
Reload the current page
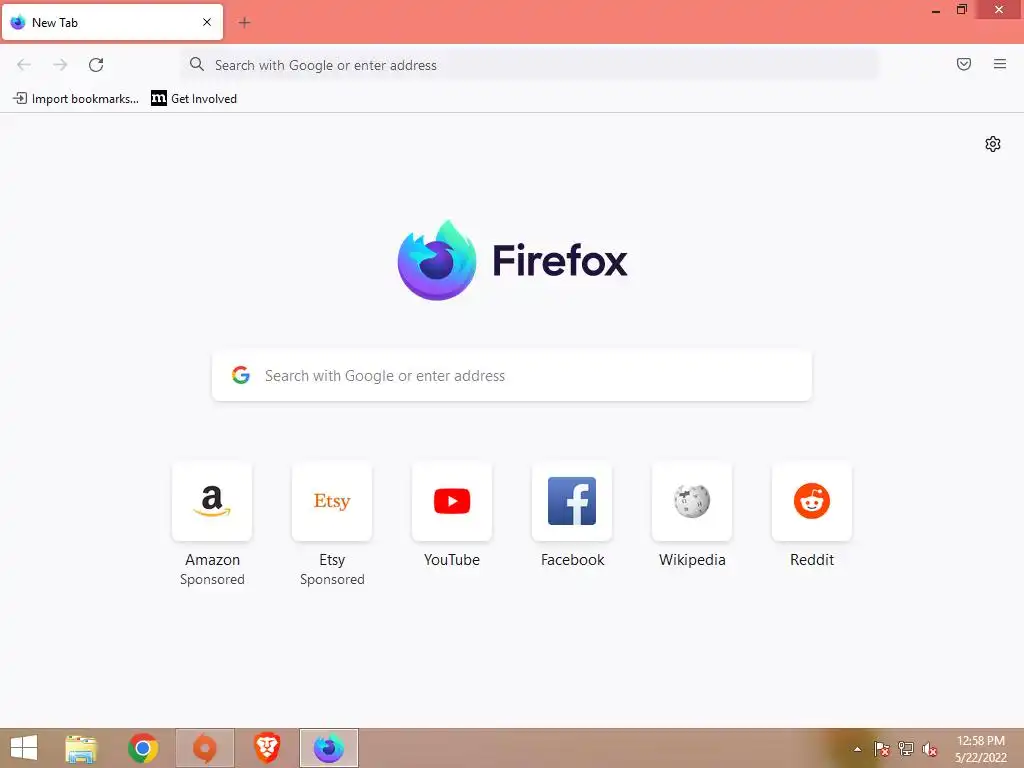pyautogui.click(x=96, y=65)
